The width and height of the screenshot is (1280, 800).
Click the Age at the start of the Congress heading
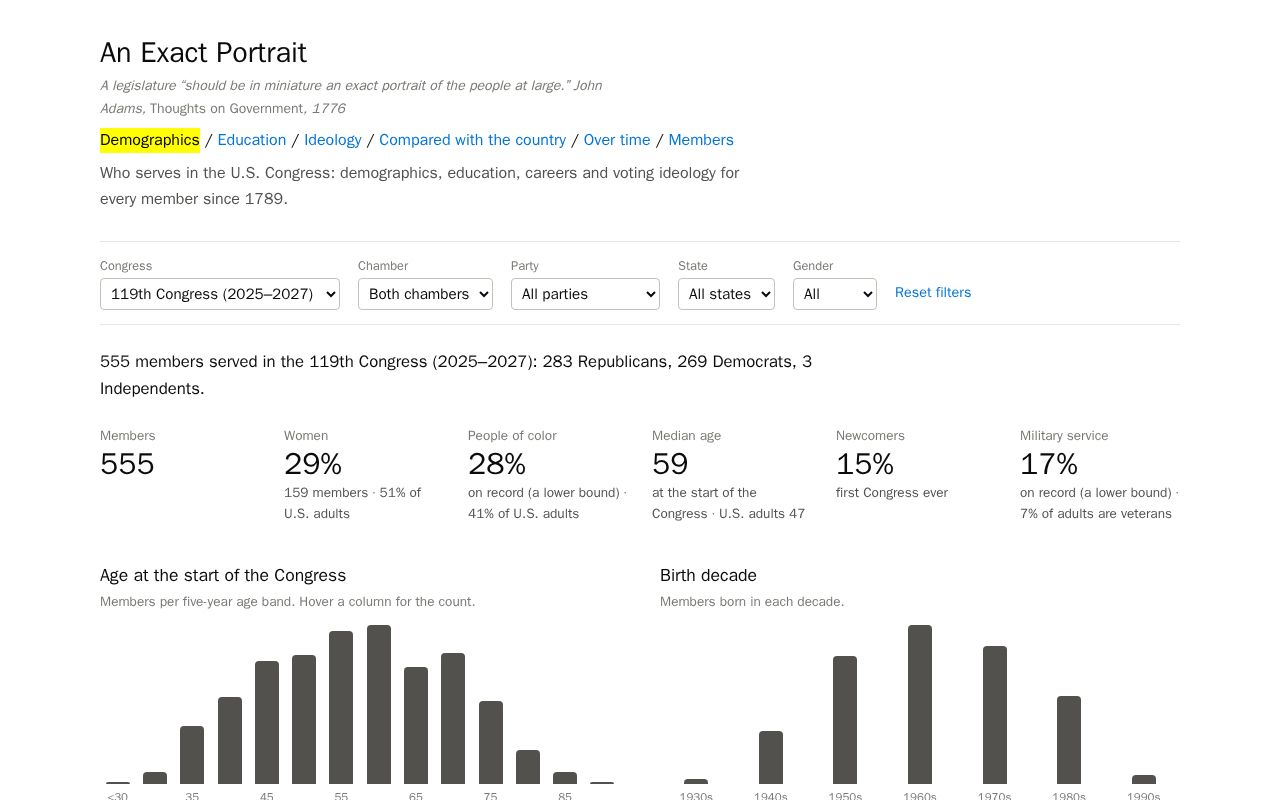point(223,576)
